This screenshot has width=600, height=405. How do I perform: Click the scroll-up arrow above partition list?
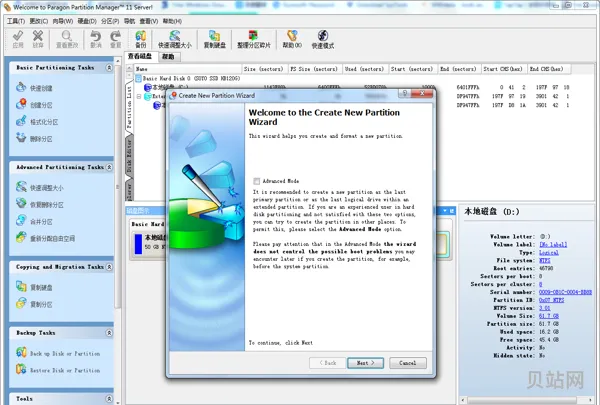coord(129,69)
